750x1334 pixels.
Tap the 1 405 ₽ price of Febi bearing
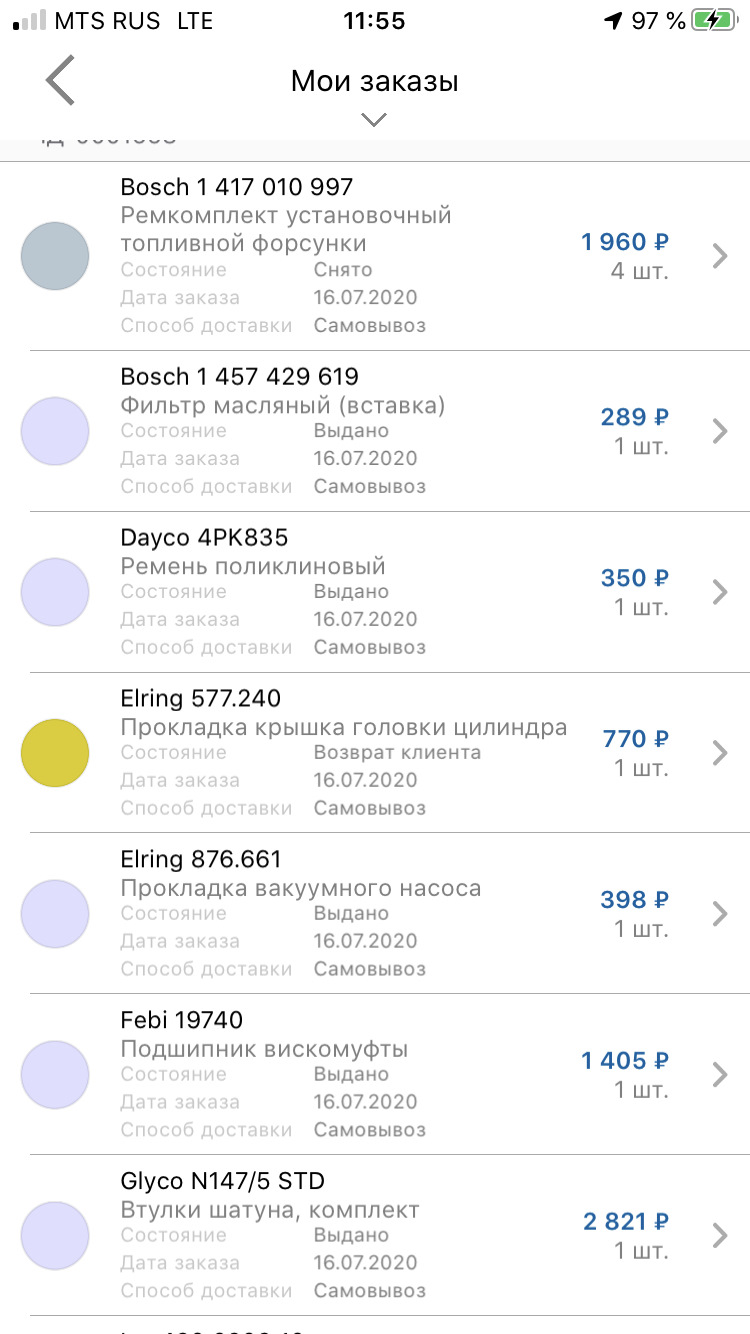coord(625,1061)
